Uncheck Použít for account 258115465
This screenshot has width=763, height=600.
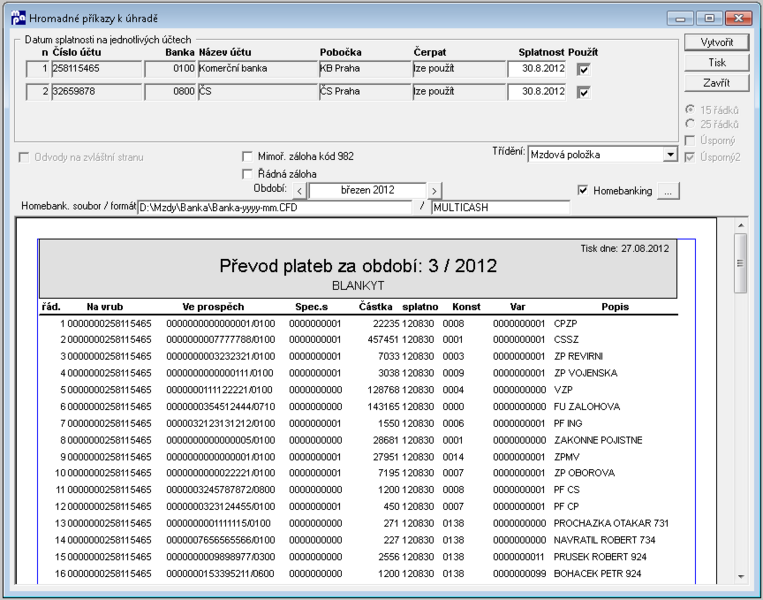[x=583, y=70]
